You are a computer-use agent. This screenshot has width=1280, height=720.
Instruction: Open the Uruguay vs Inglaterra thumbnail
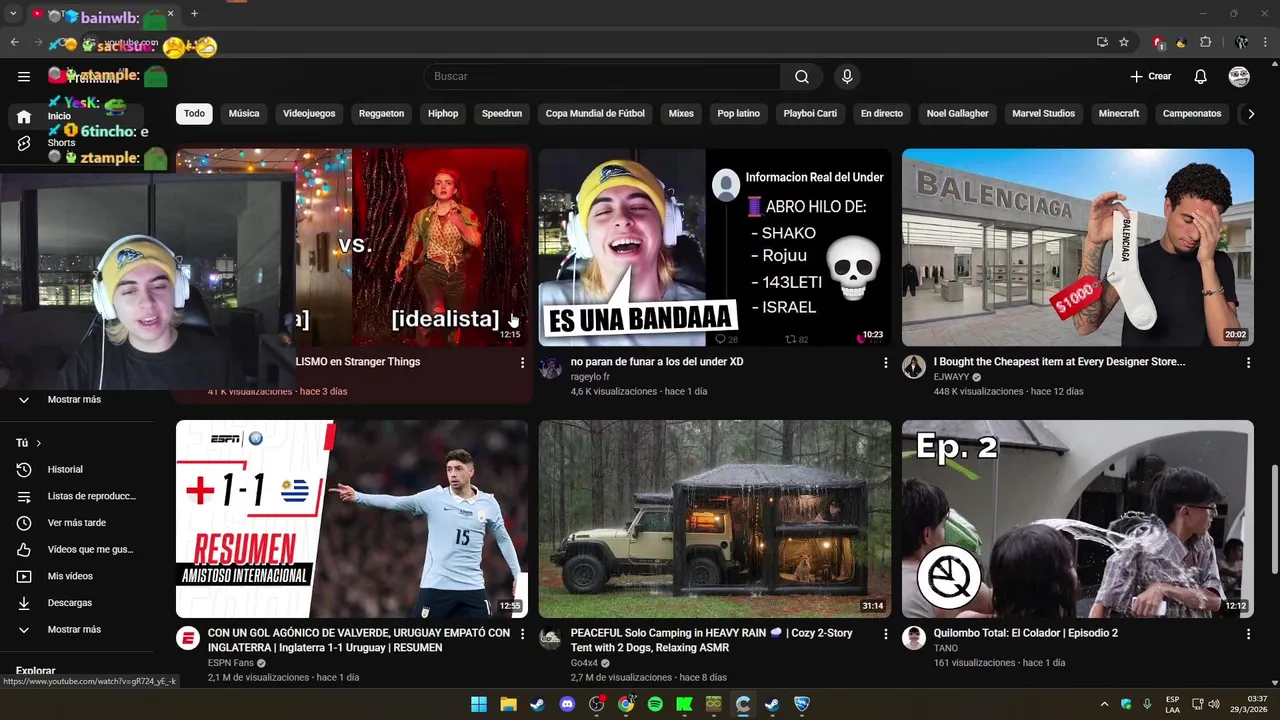tap(352, 519)
